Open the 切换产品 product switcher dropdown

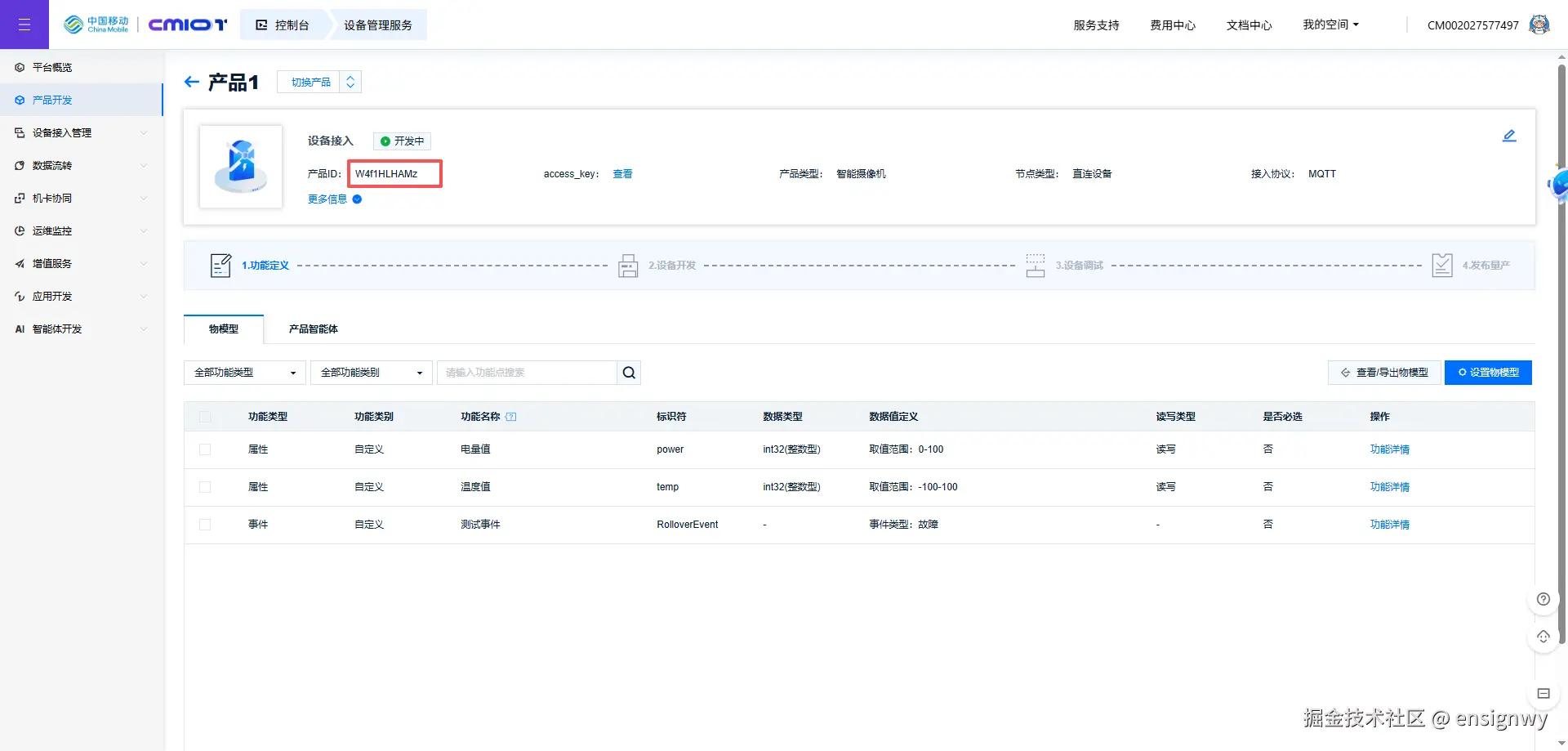click(319, 82)
